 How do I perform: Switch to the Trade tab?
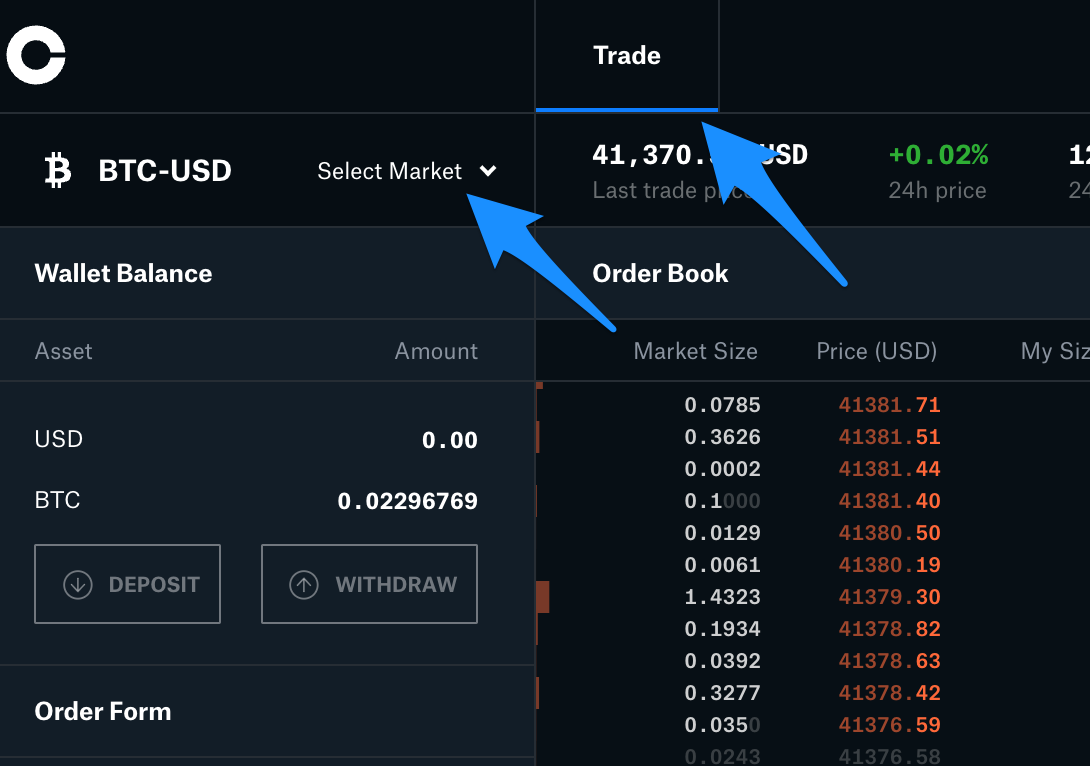(x=627, y=56)
